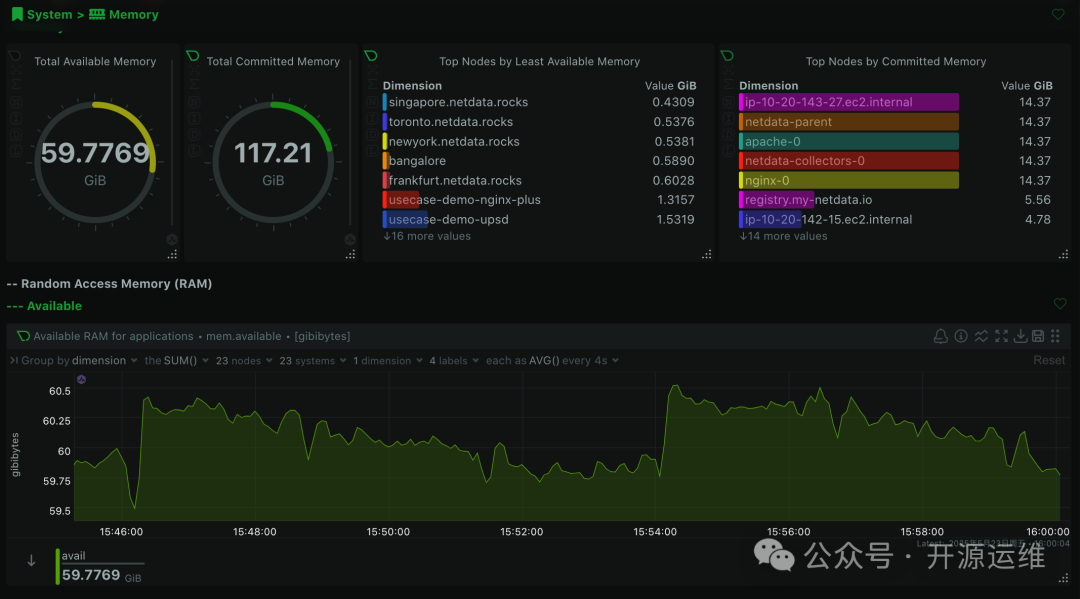Click Netdata logo beside Available RAM chart title

pyautogui.click(x=23, y=336)
